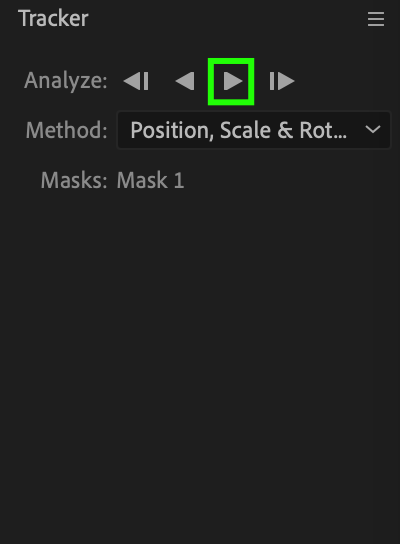Analyze one frame forward
This screenshot has height=544, width=400.
[x=282, y=82]
